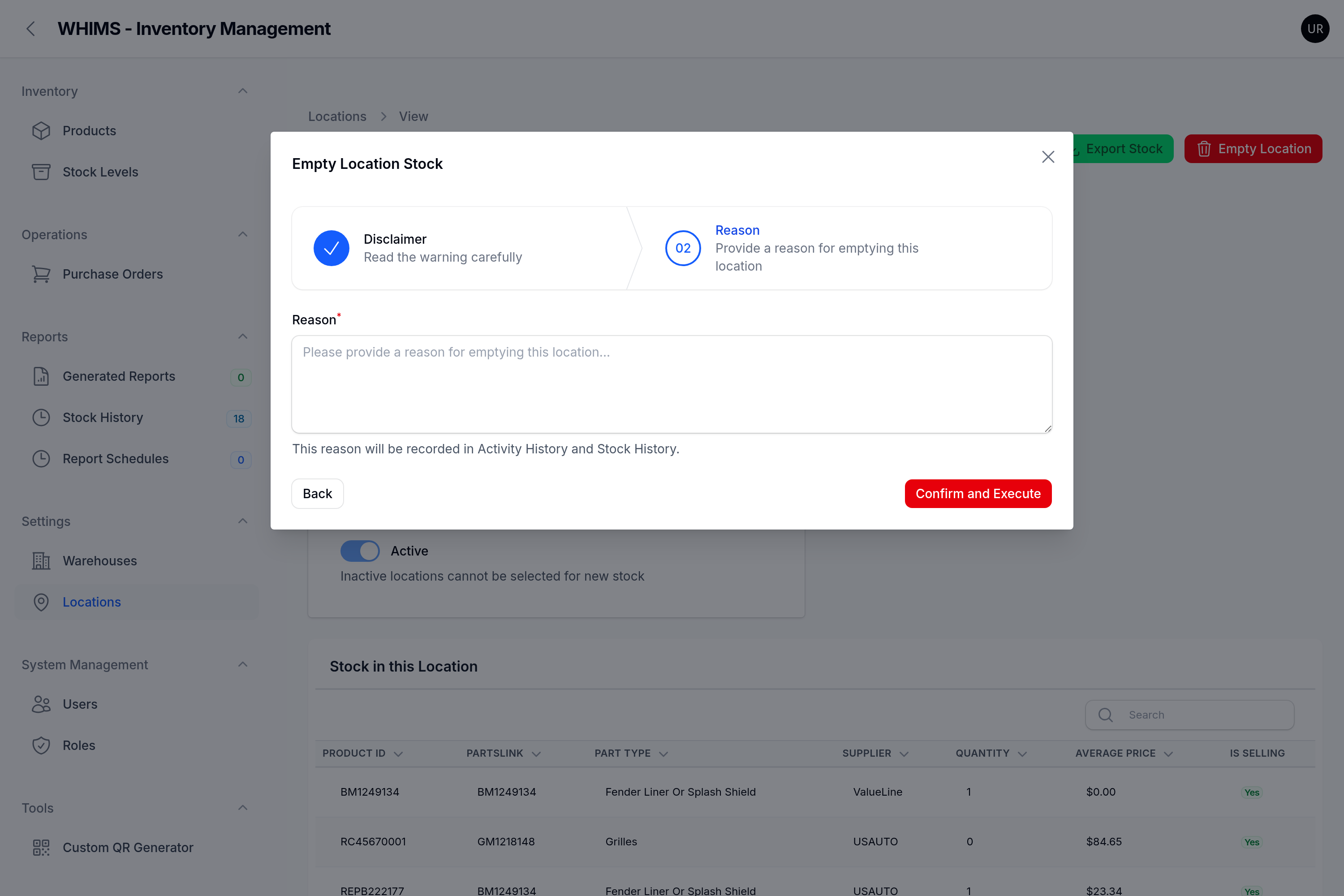This screenshot has width=1344, height=896.
Task: Click the $84.65 average price cell
Action: [x=1104, y=842]
